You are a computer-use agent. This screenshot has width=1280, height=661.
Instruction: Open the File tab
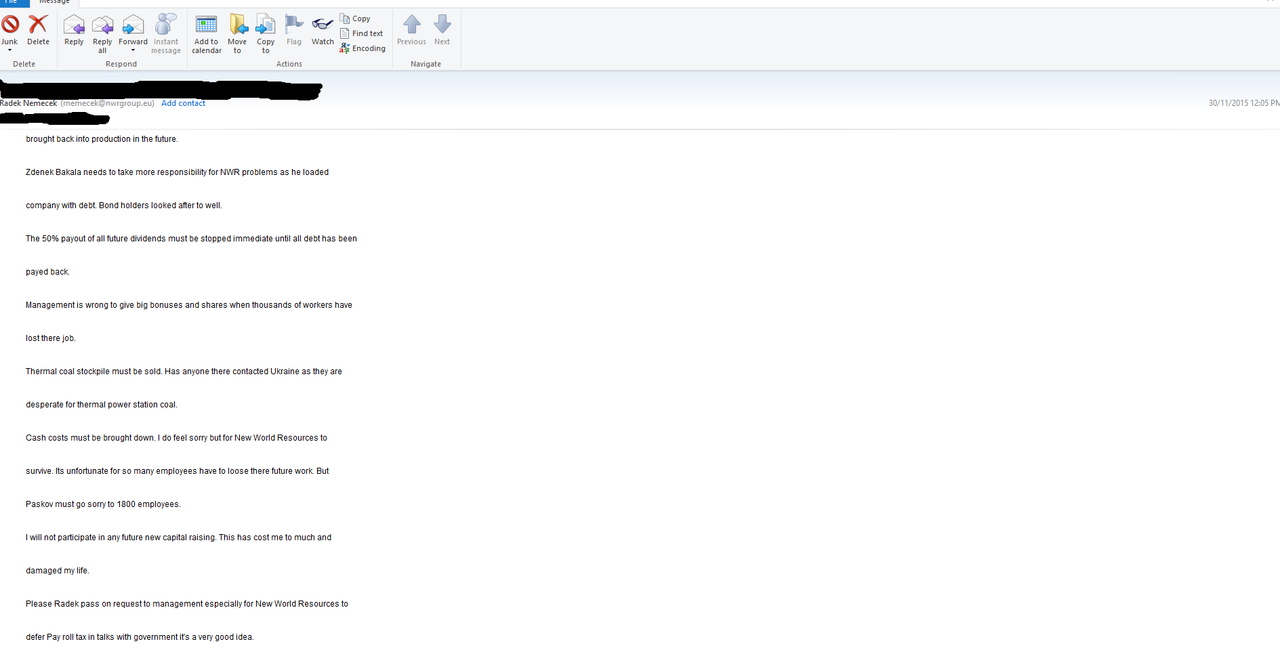(x=12, y=3)
